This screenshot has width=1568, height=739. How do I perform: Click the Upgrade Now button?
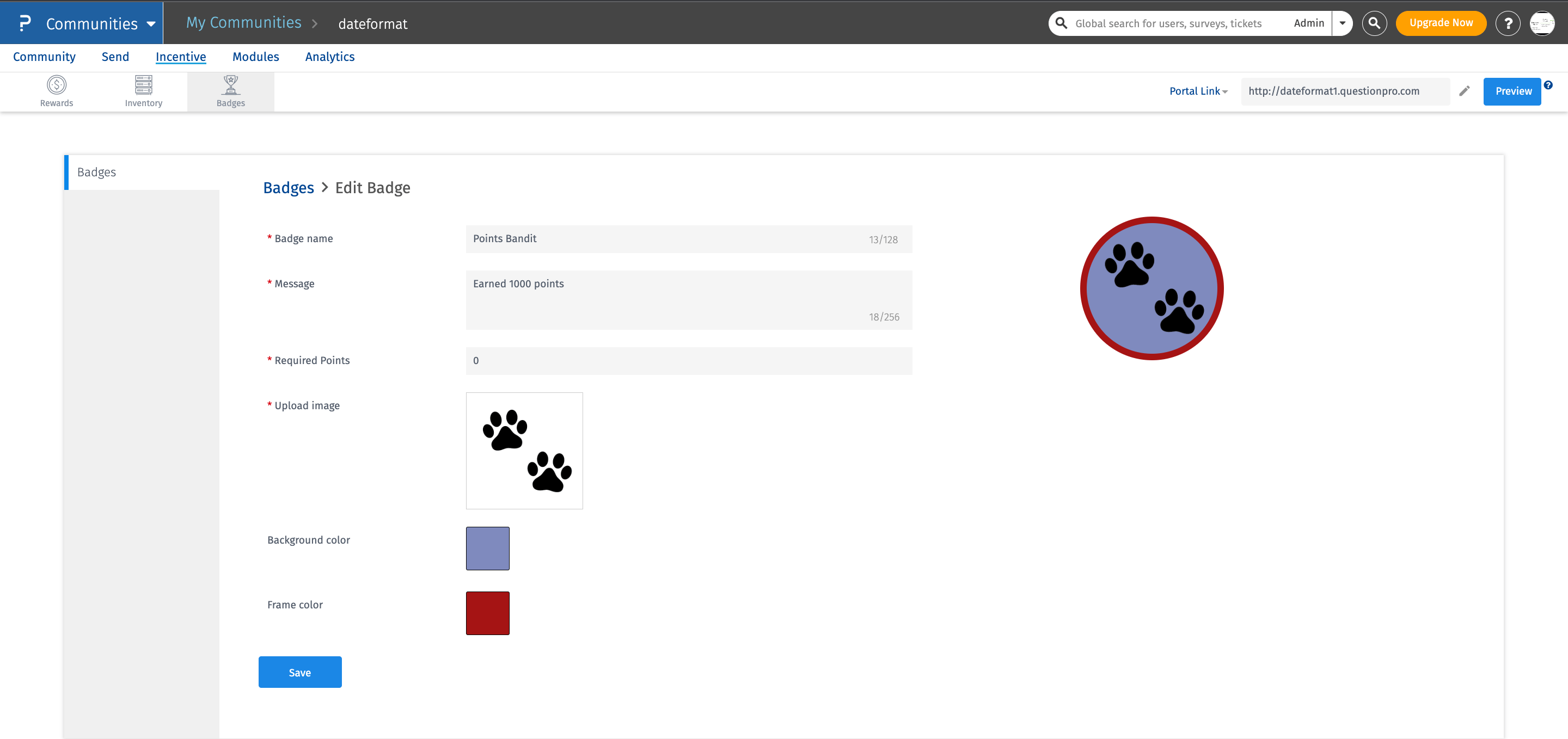(1441, 22)
